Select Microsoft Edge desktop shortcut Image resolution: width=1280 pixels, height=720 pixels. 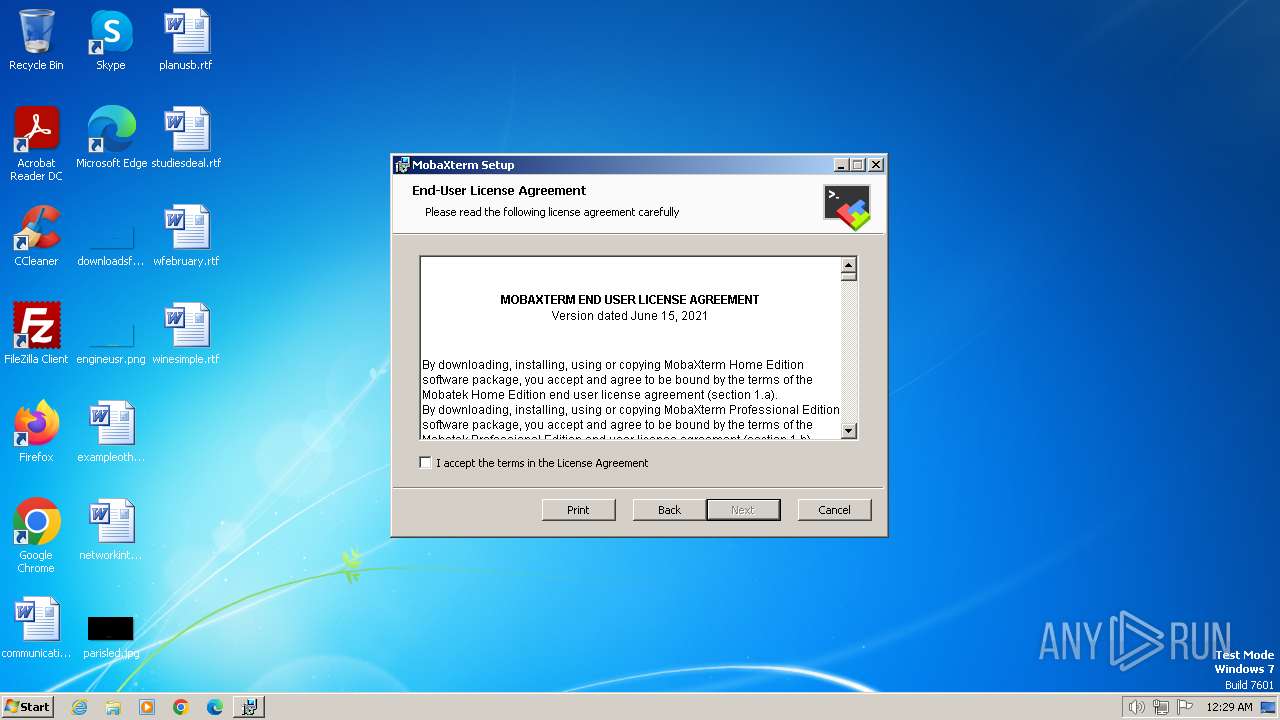(x=111, y=139)
